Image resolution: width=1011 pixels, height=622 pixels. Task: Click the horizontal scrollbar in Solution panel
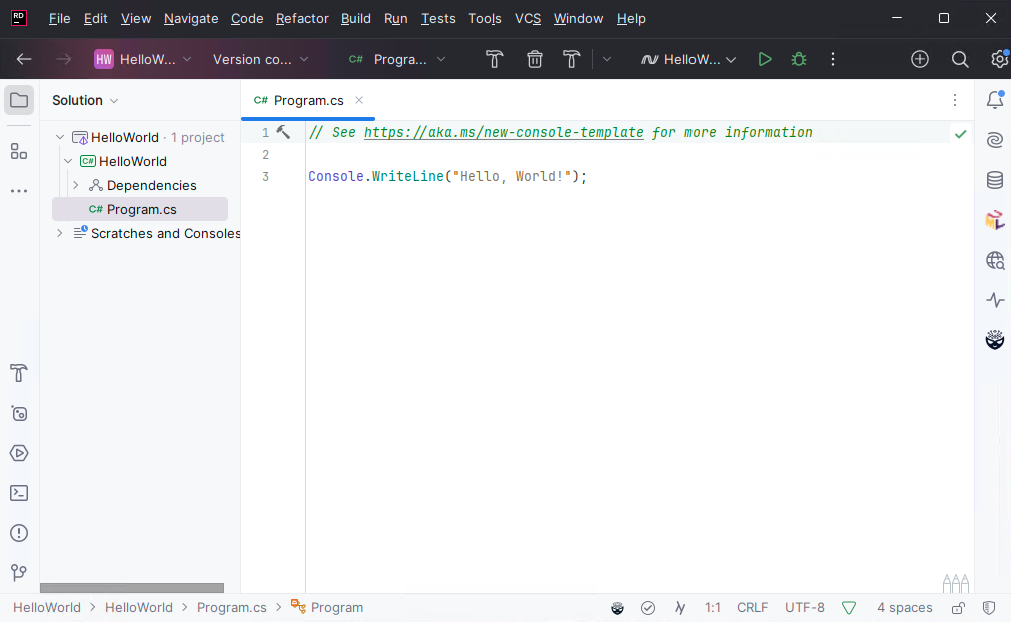pyautogui.click(x=132, y=588)
